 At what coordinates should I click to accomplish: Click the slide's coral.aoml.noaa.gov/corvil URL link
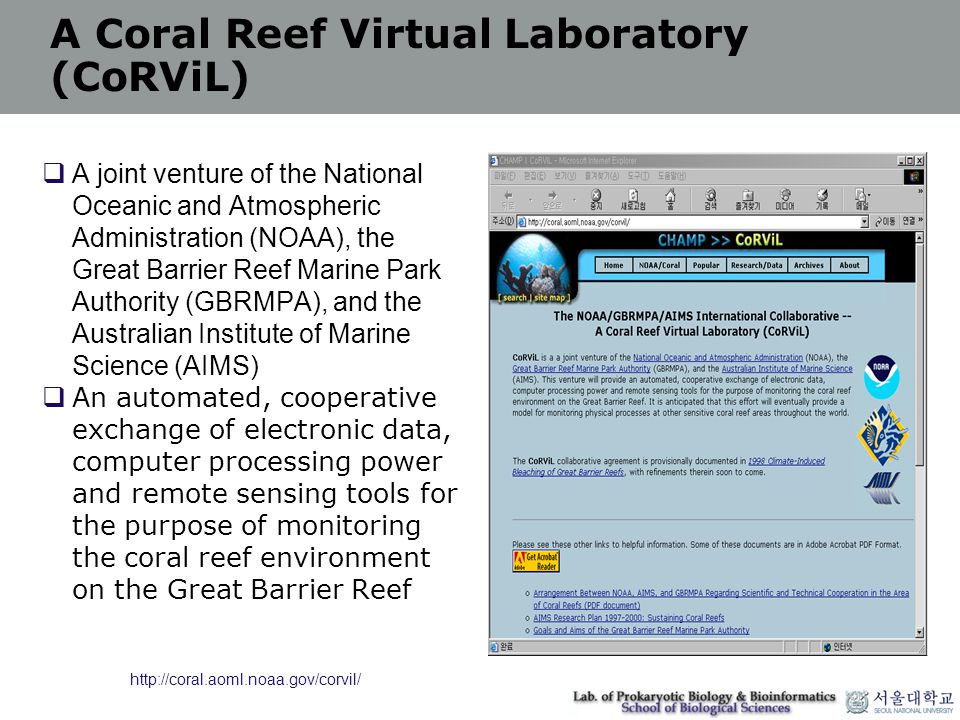click(x=246, y=679)
